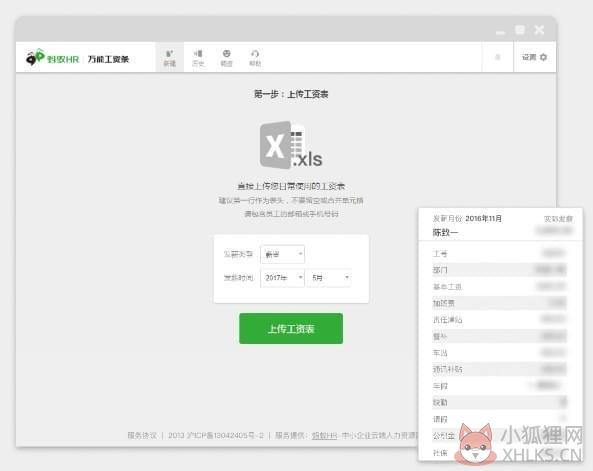The width and height of the screenshot is (593, 471).
Task: Open the 帮助 headset tab
Action: pos(255,58)
